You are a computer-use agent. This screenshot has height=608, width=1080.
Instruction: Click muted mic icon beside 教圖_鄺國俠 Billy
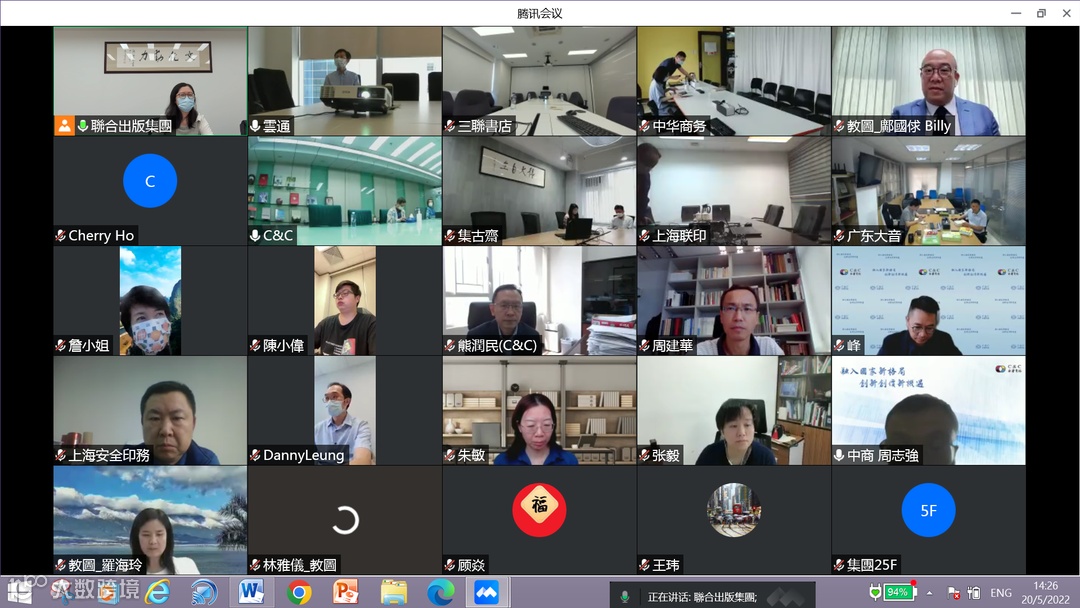[x=839, y=126]
